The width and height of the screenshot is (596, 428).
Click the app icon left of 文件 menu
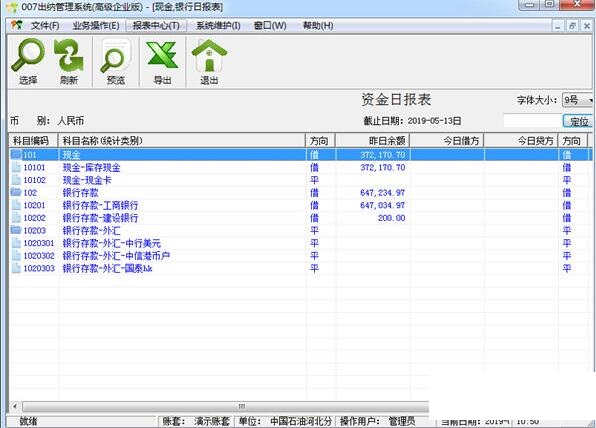tap(17, 25)
